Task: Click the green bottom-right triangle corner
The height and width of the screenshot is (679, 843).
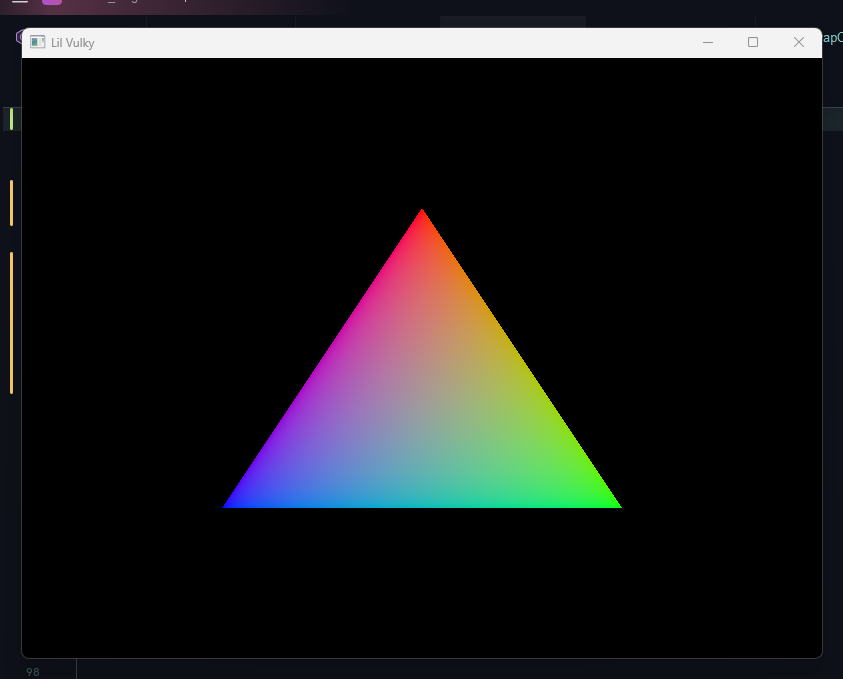Action: (x=615, y=503)
